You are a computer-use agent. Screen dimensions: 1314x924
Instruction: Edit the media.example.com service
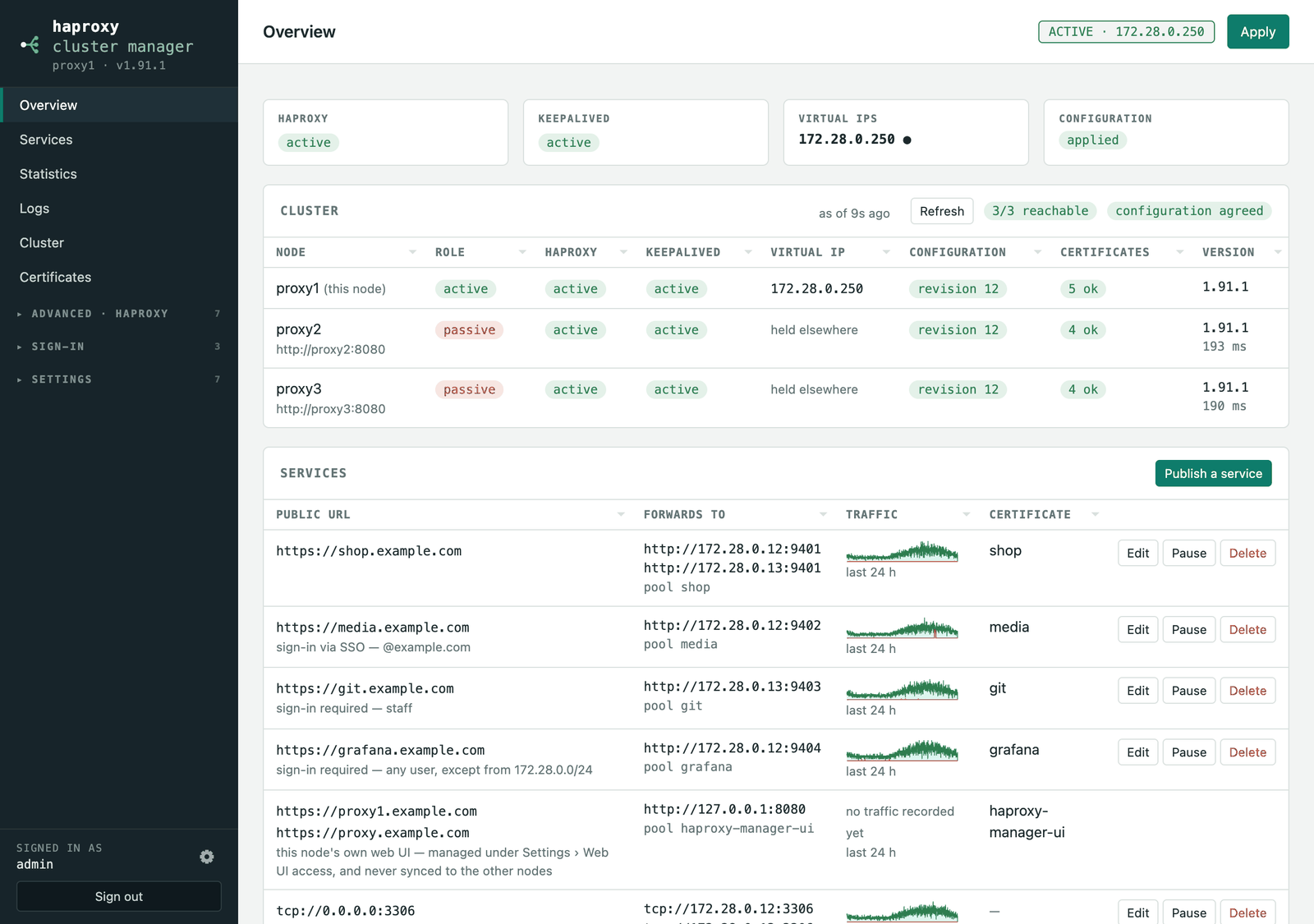click(x=1137, y=629)
